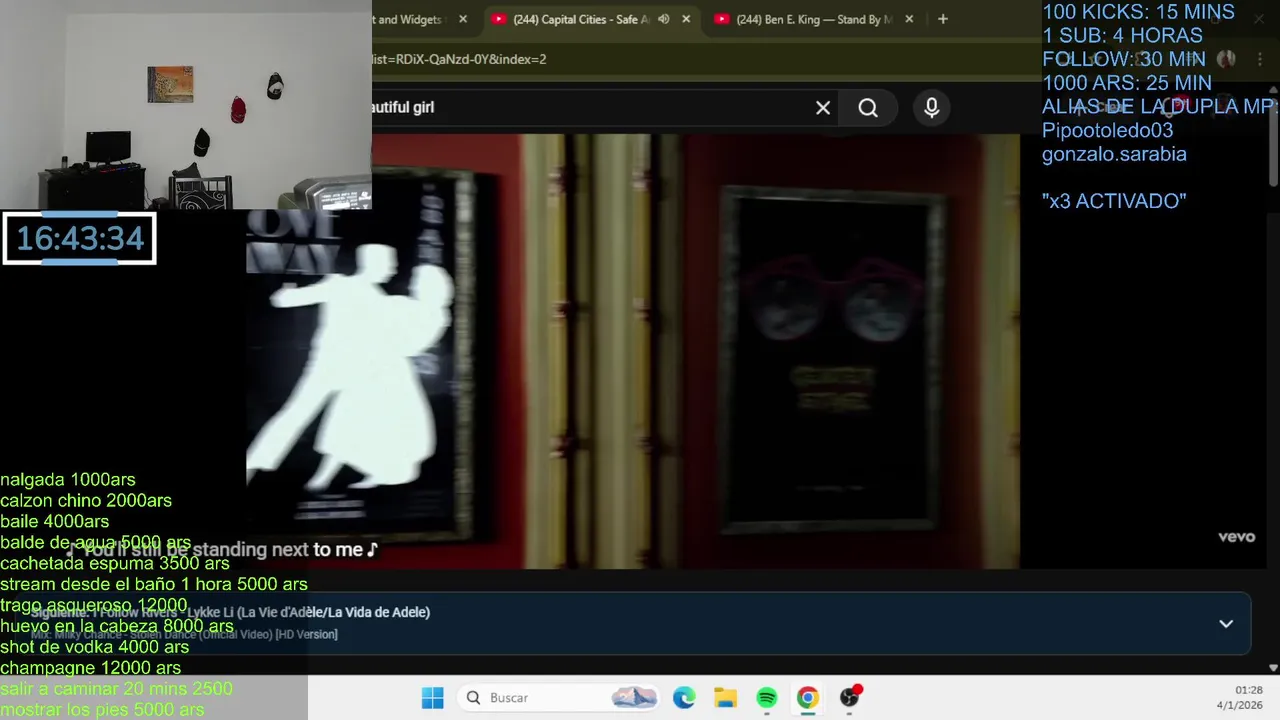Start voice search with the microphone
This screenshot has width=1280, height=720.
(932, 108)
